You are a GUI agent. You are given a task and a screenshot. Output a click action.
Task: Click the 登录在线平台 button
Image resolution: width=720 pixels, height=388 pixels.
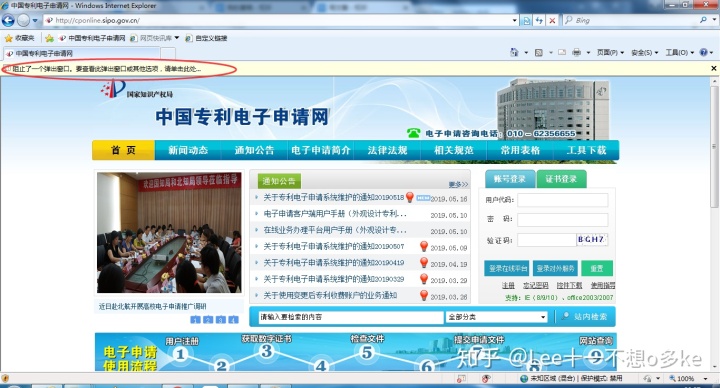(506, 269)
